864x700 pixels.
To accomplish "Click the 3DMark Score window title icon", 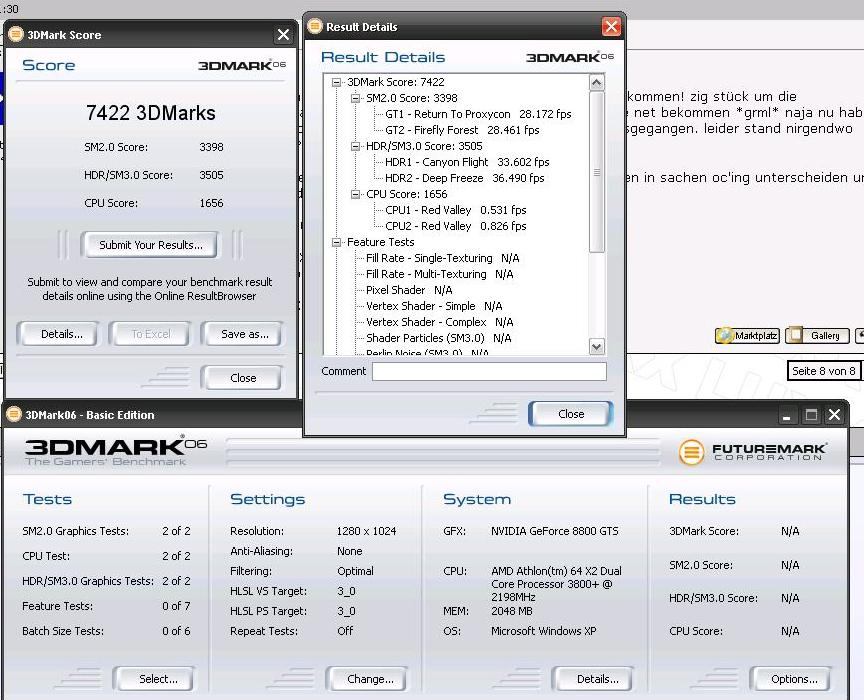I will pos(16,34).
